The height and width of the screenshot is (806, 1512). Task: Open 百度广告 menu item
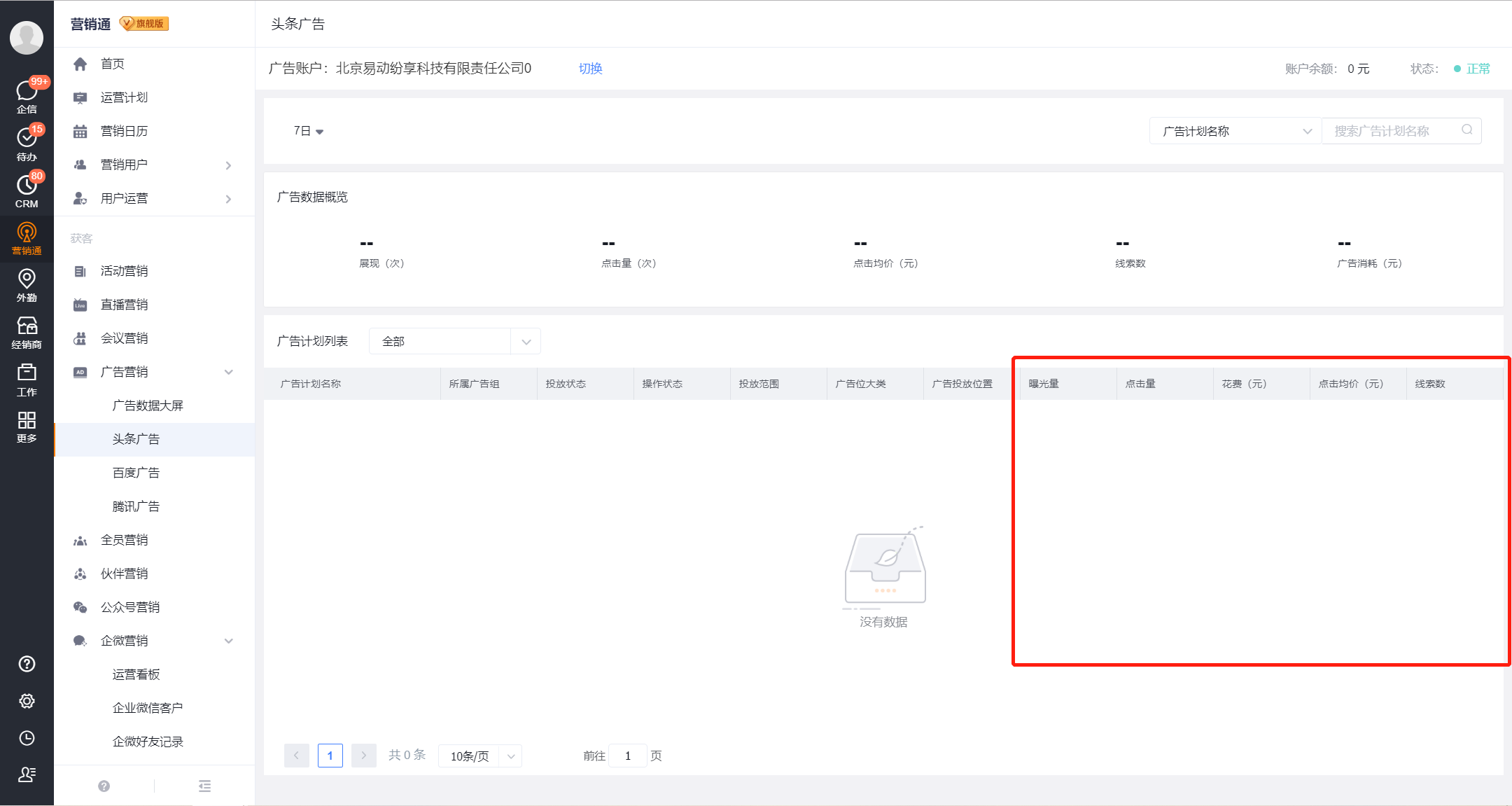[x=136, y=473]
